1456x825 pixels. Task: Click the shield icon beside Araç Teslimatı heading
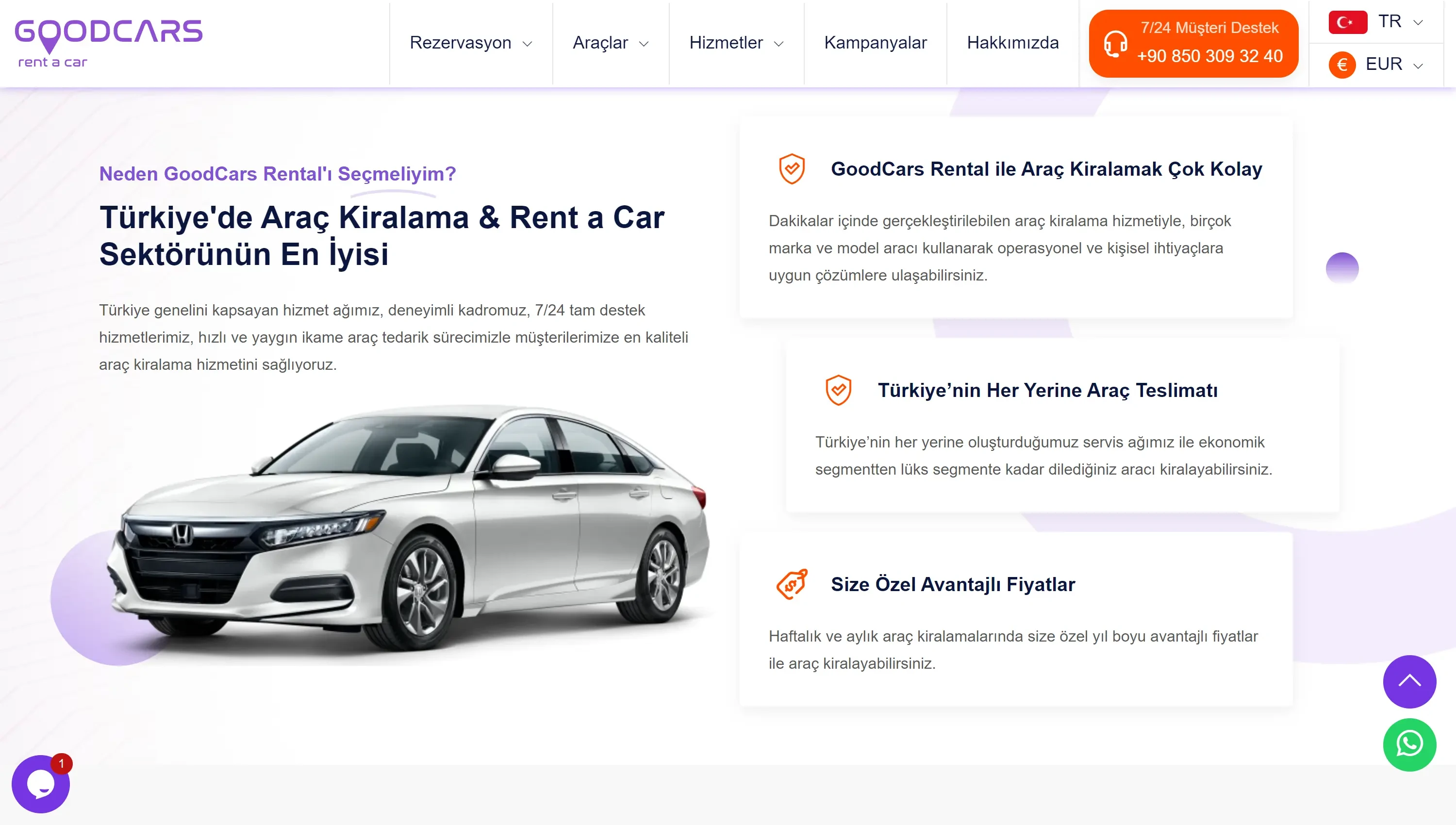(x=838, y=390)
